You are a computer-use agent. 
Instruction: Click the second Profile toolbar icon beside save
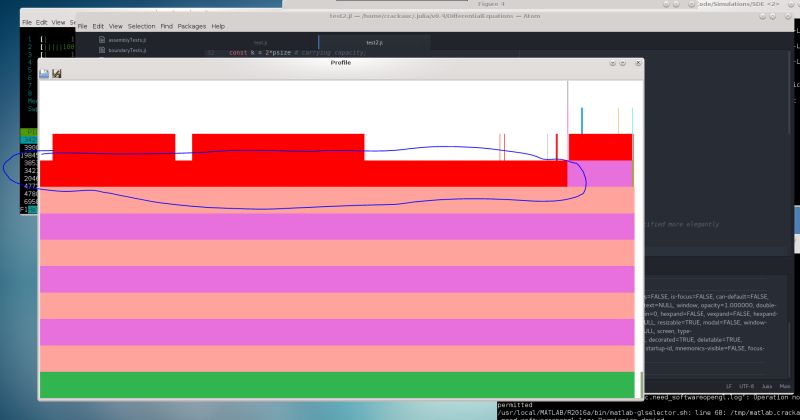pos(57,74)
